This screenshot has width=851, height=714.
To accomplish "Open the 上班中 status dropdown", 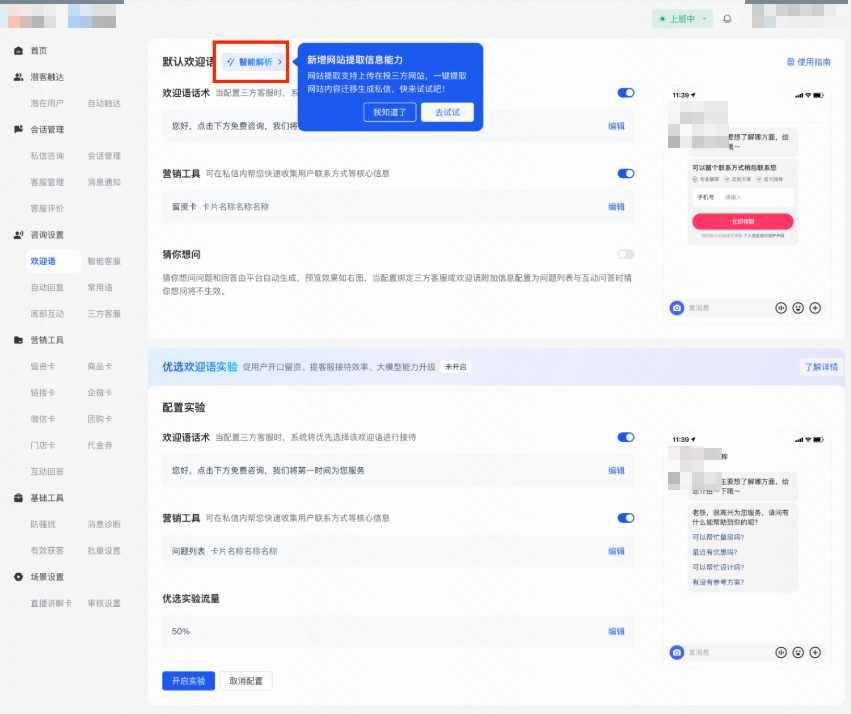I will pyautogui.click(x=682, y=18).
